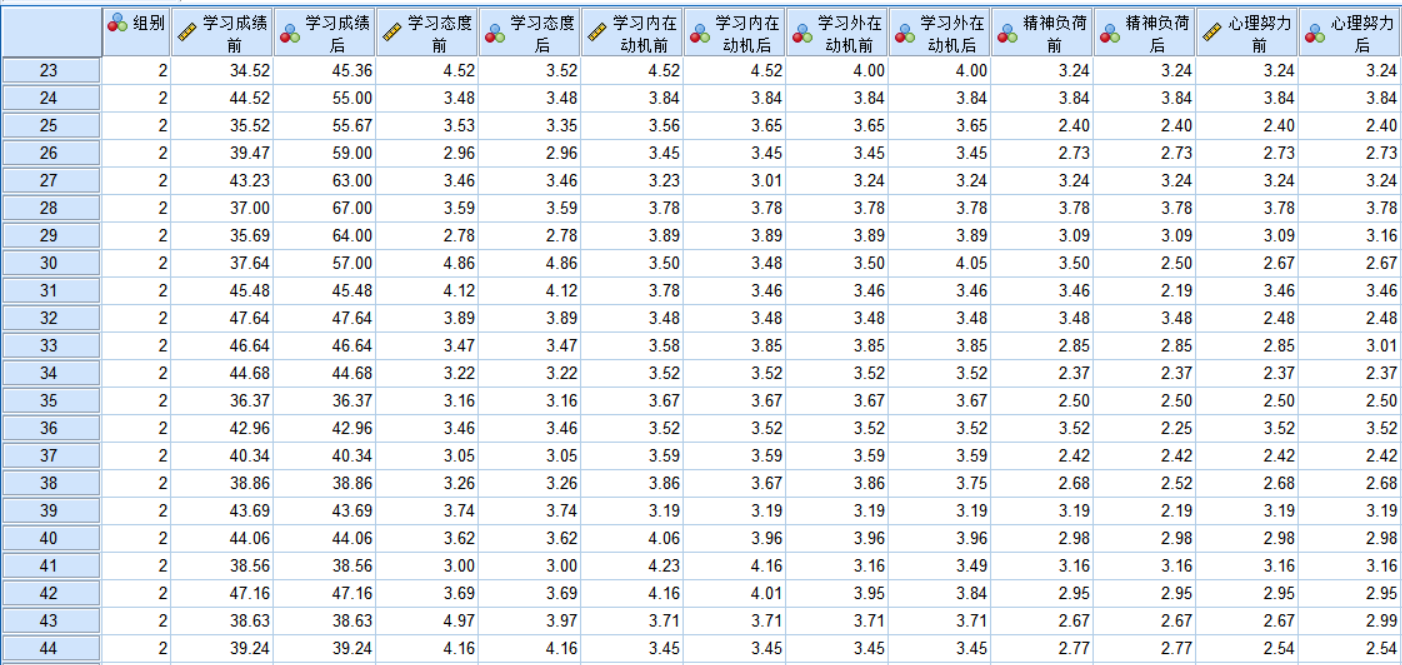
Task: Click nominal icon beside 学习内在动机后 header
Action: (x=700, y=34)
